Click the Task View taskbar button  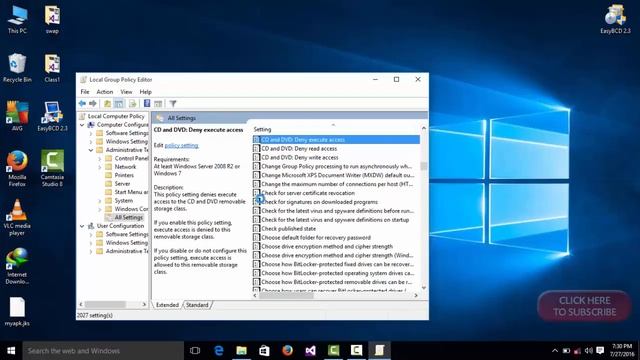click(195, 351)
